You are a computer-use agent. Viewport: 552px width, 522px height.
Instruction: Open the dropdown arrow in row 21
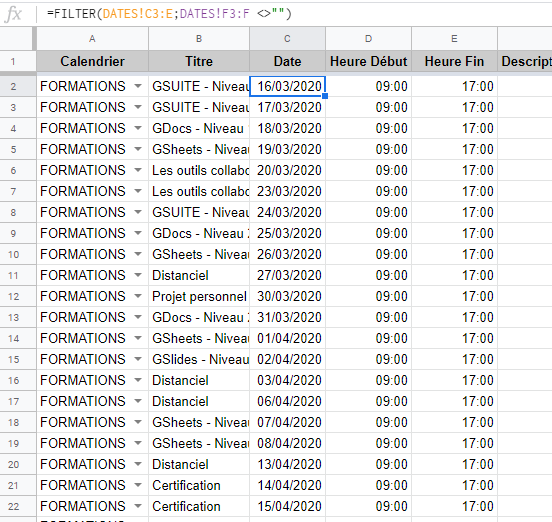[138, 485]
